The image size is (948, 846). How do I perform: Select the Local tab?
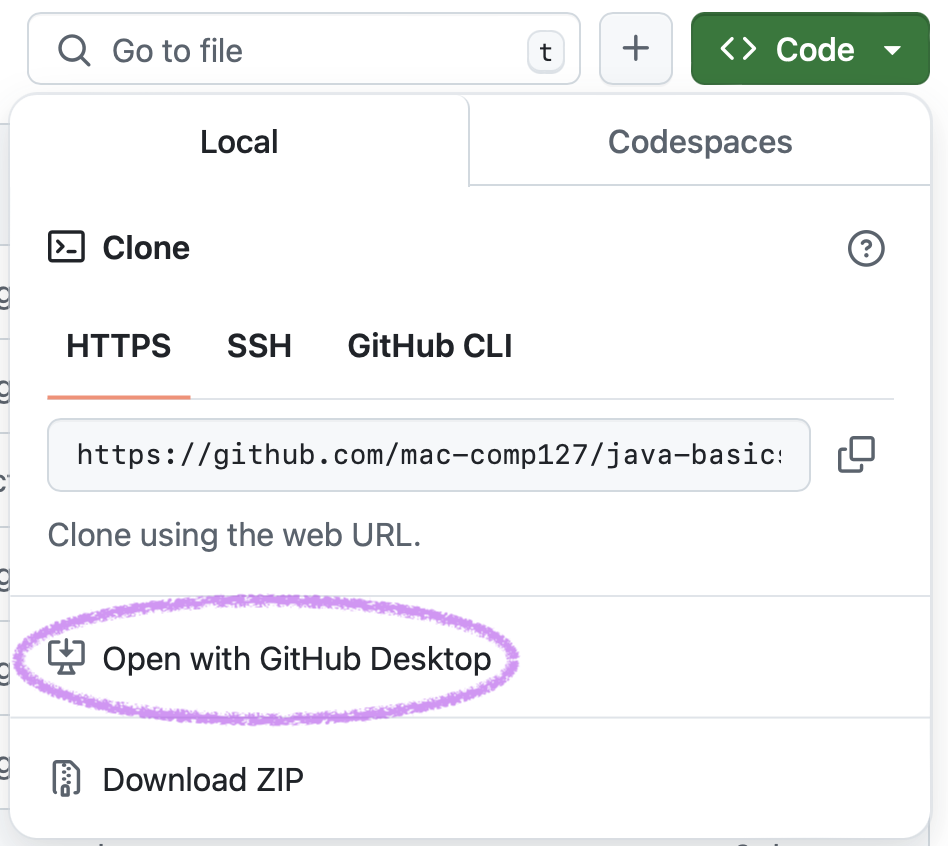click(x=238, y=141)
